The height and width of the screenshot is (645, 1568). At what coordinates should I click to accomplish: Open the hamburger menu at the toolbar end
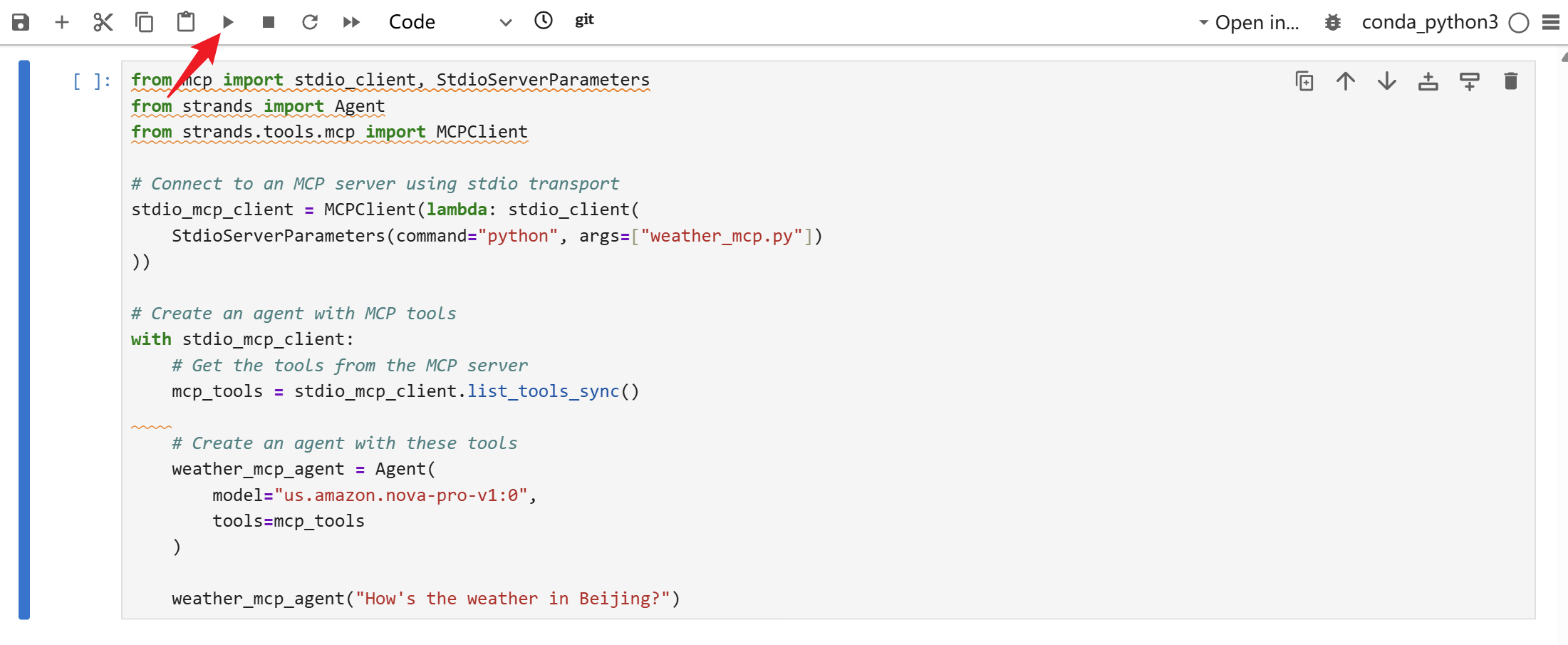[x=1550, y=23]
